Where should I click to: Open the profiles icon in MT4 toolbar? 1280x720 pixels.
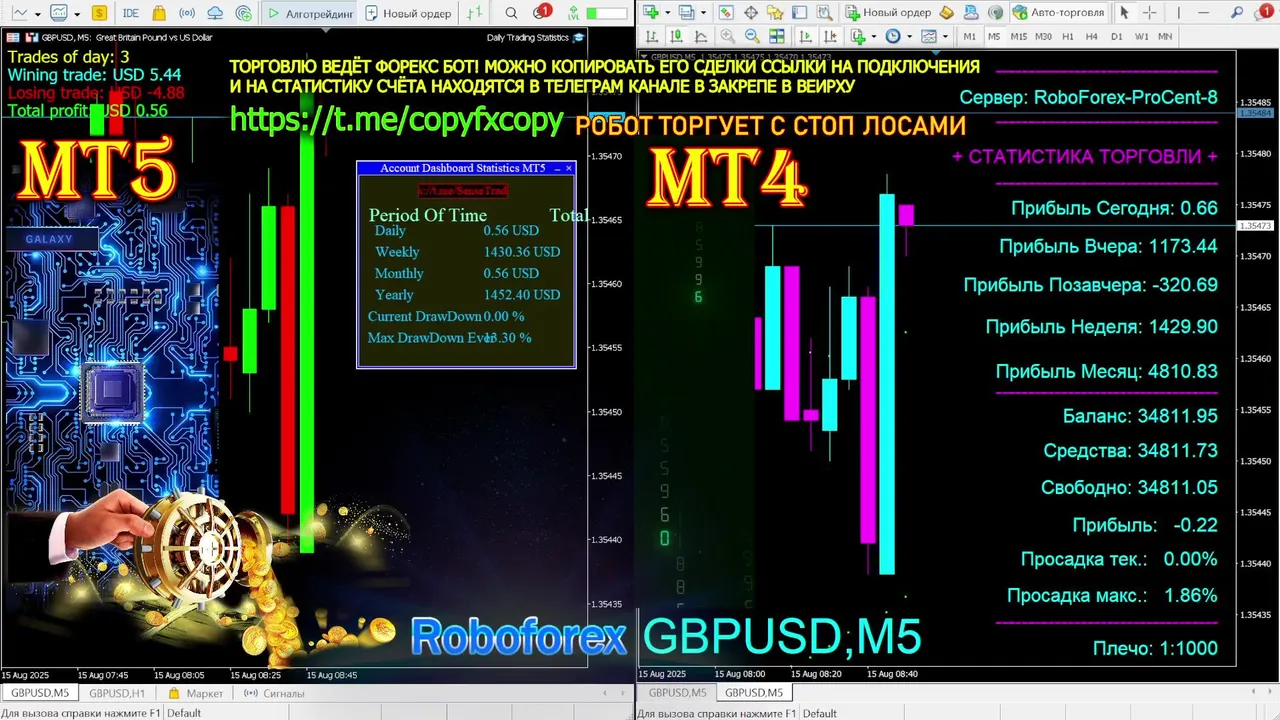point(686,13)
